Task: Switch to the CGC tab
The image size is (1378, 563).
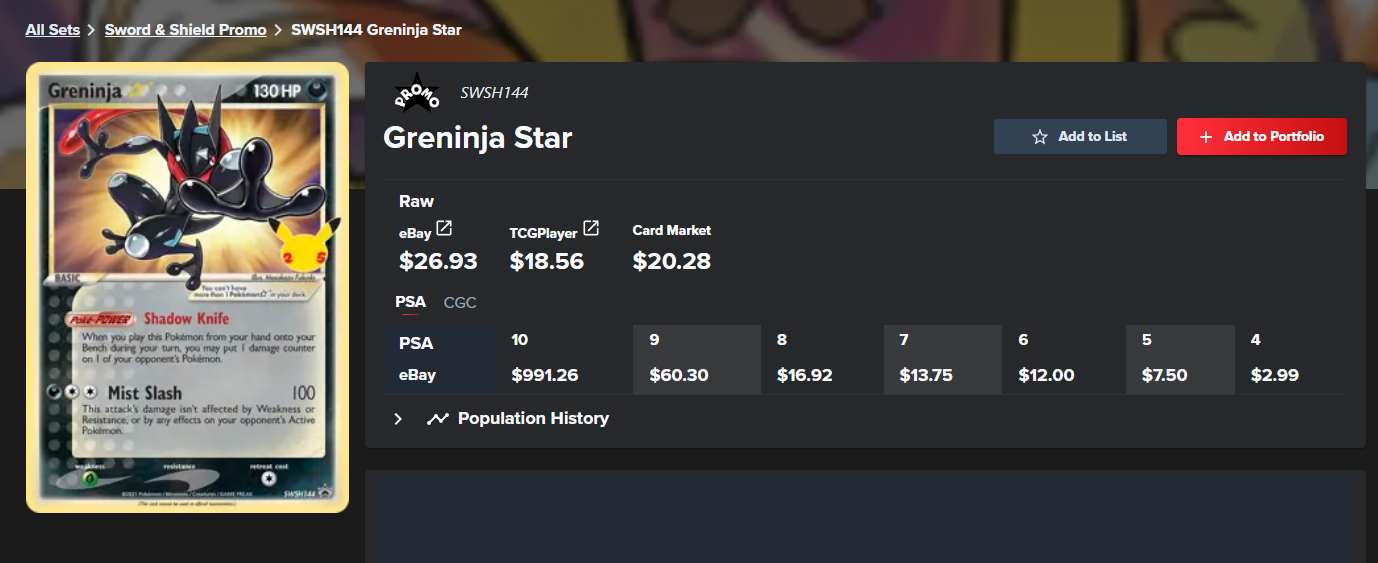Action: click(460, 302)
